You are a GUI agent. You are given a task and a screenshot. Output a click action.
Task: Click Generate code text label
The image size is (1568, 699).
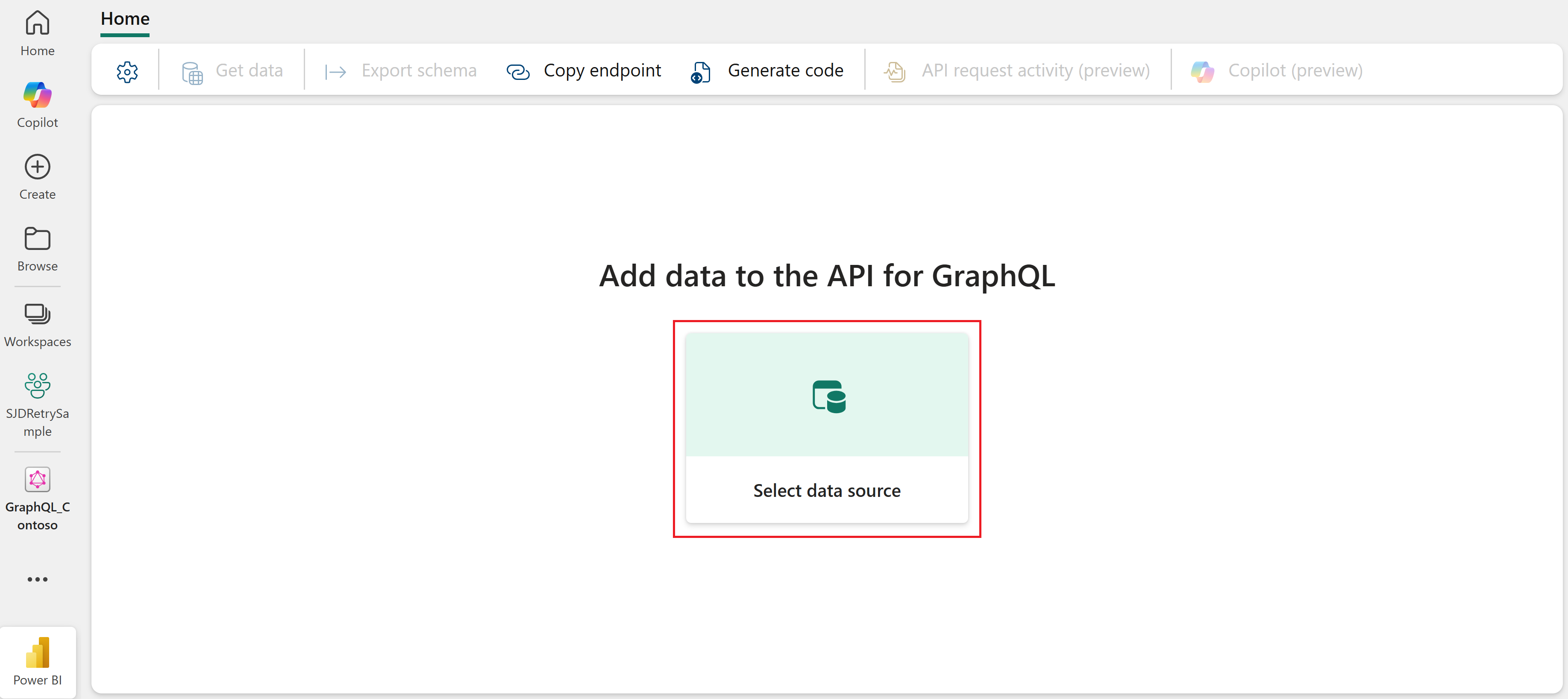[784, 70]
